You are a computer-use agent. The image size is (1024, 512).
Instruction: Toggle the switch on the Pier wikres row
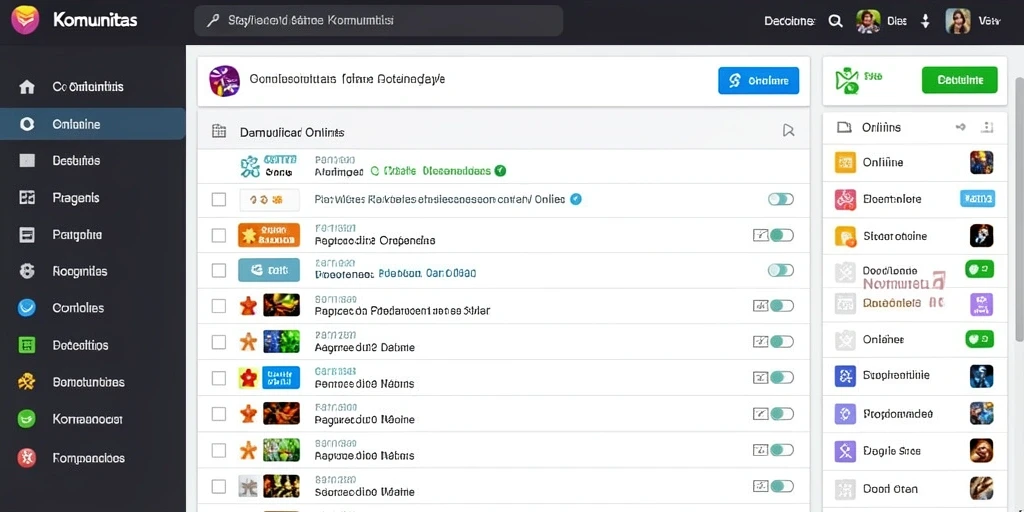(x=781, y=199)
